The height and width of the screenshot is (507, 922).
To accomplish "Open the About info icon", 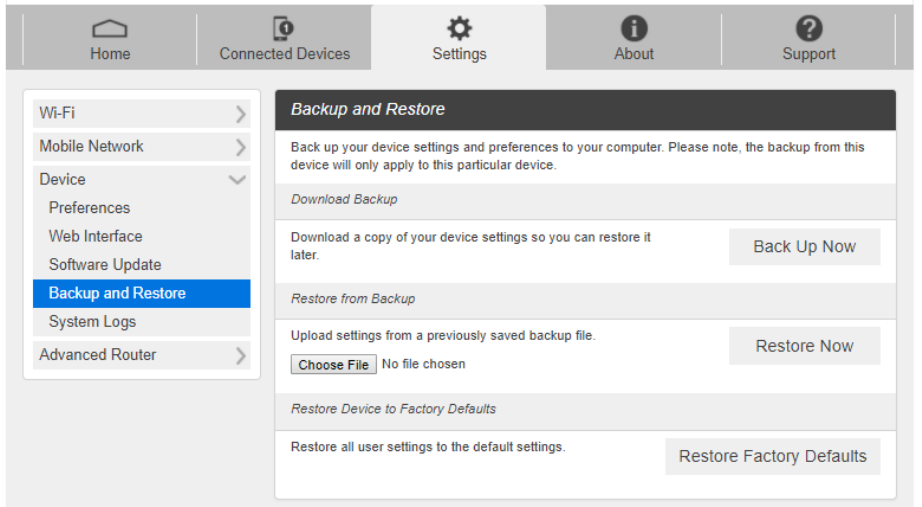I will pos(634,29).
